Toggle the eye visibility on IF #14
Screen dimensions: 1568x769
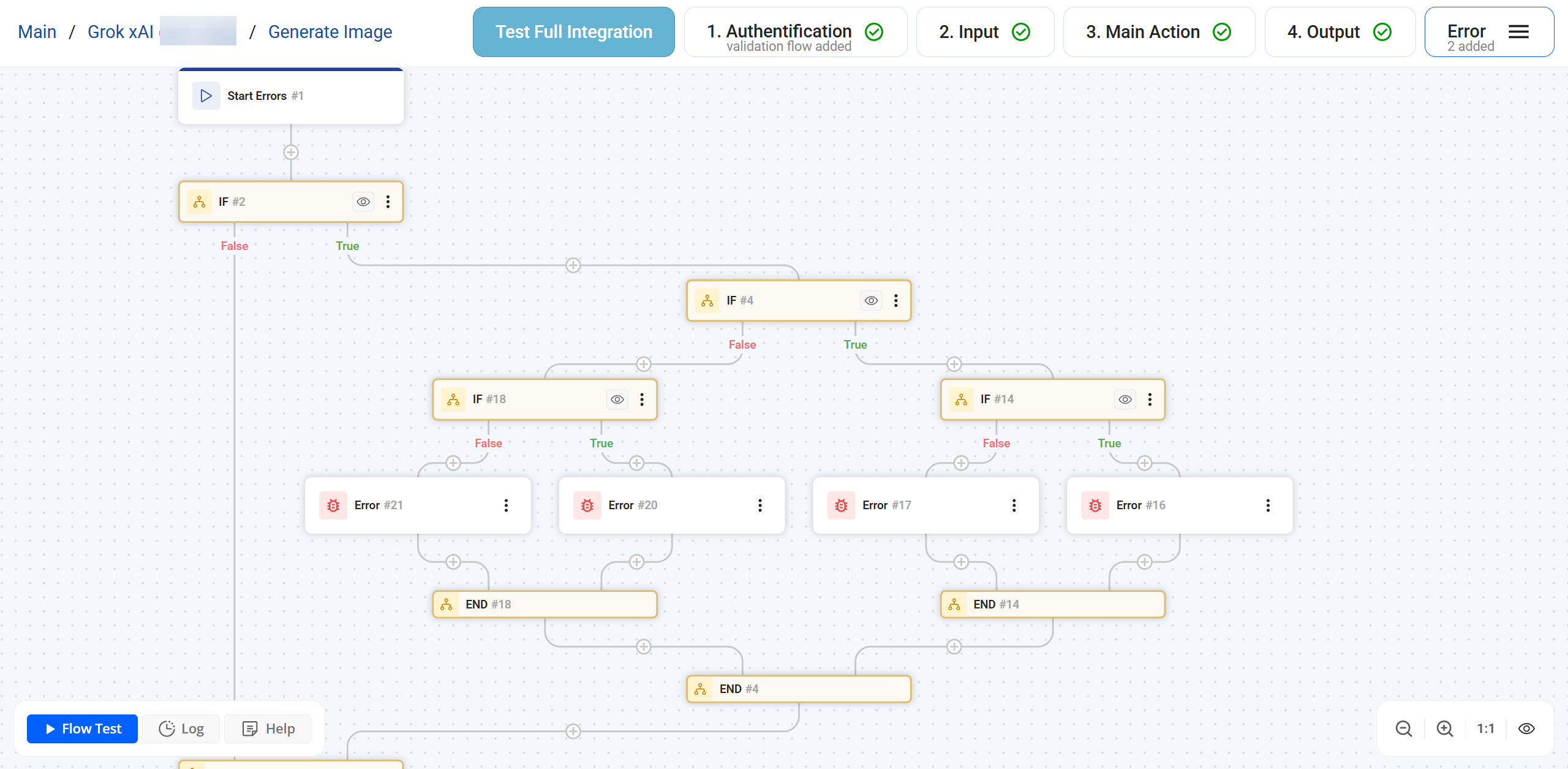click(1125, 399)
